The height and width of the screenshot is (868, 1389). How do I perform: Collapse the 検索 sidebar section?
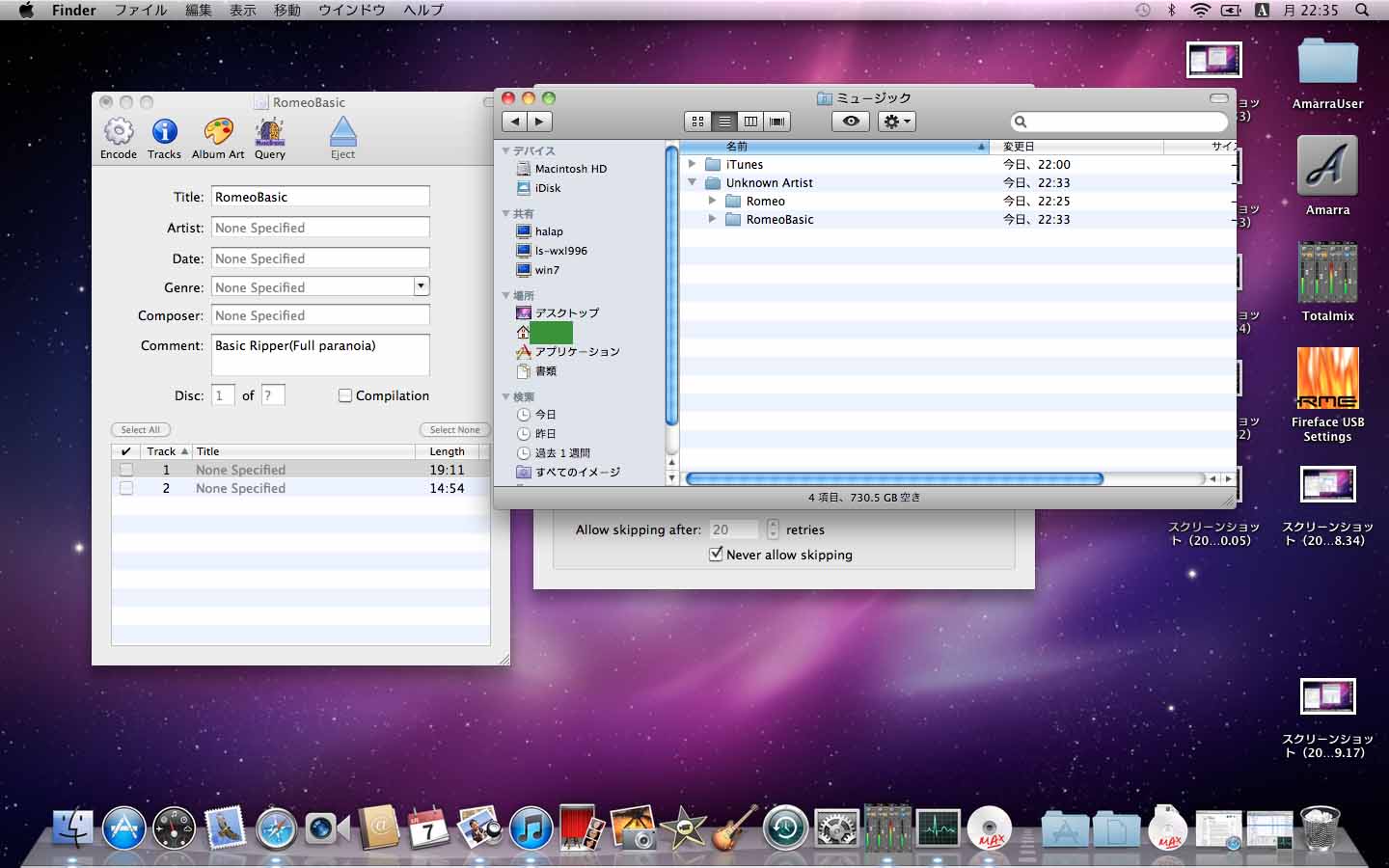click(506, 396)
